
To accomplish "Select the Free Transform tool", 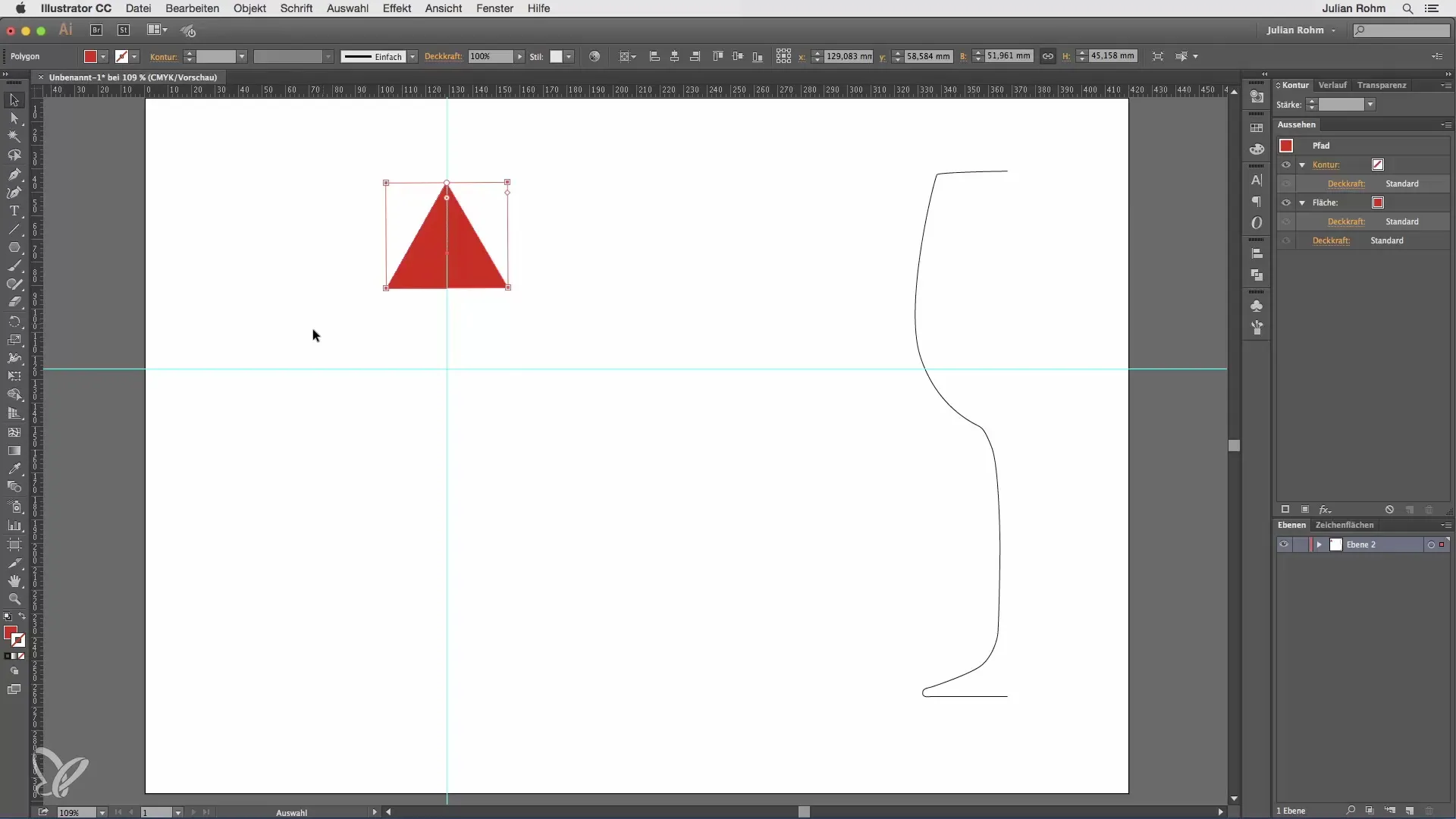I will [14, 377].
